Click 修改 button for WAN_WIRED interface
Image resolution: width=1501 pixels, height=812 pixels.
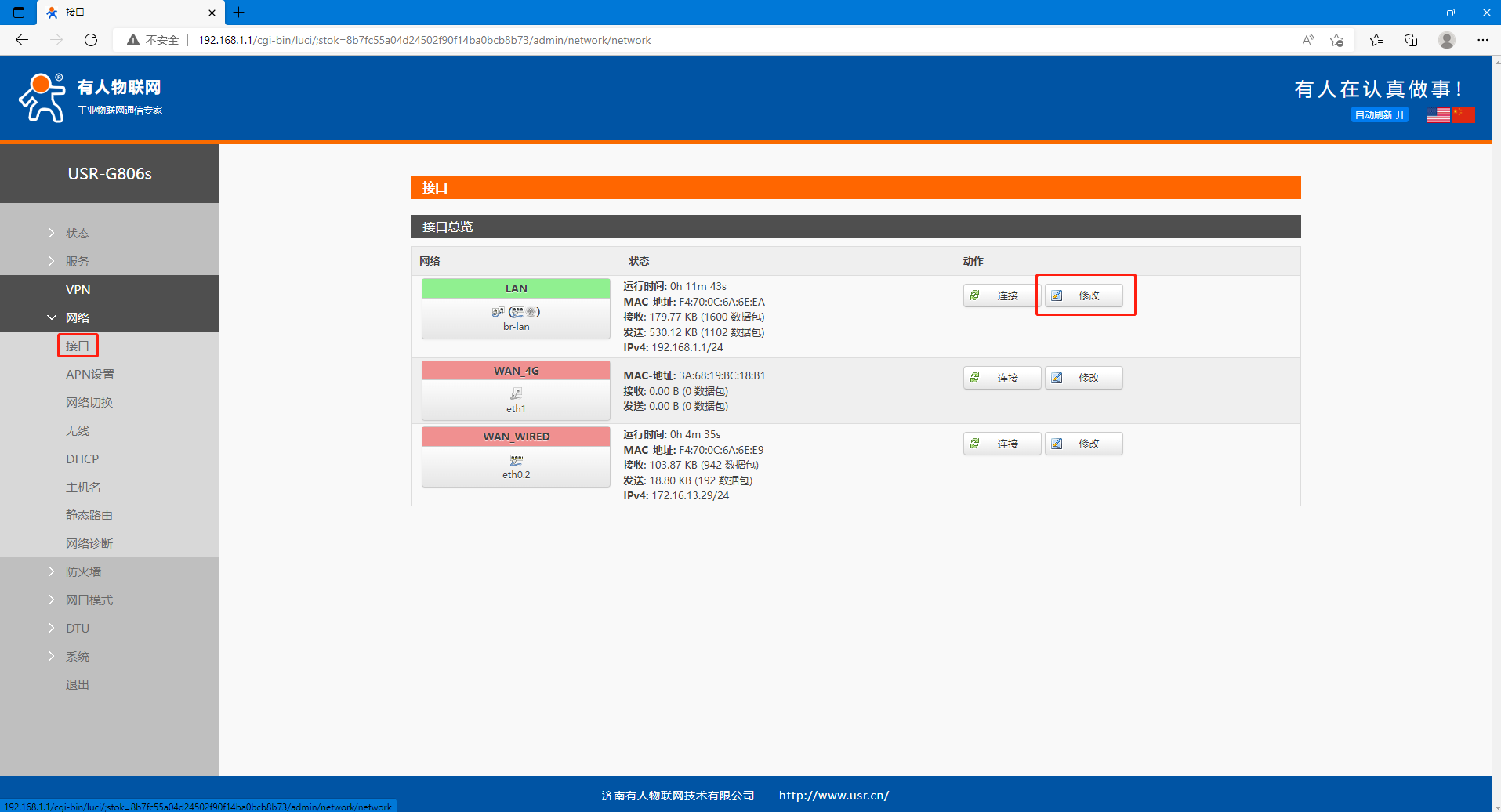[1083, 444]
